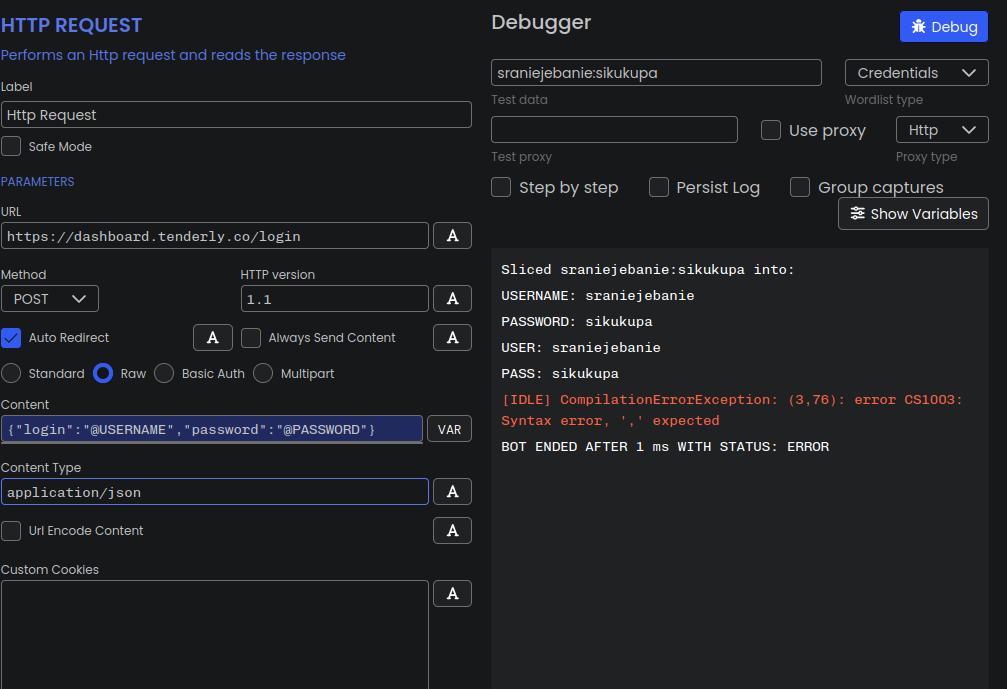
Task: Click the A icon beside Auto Redirect
Action: point(213,337)
